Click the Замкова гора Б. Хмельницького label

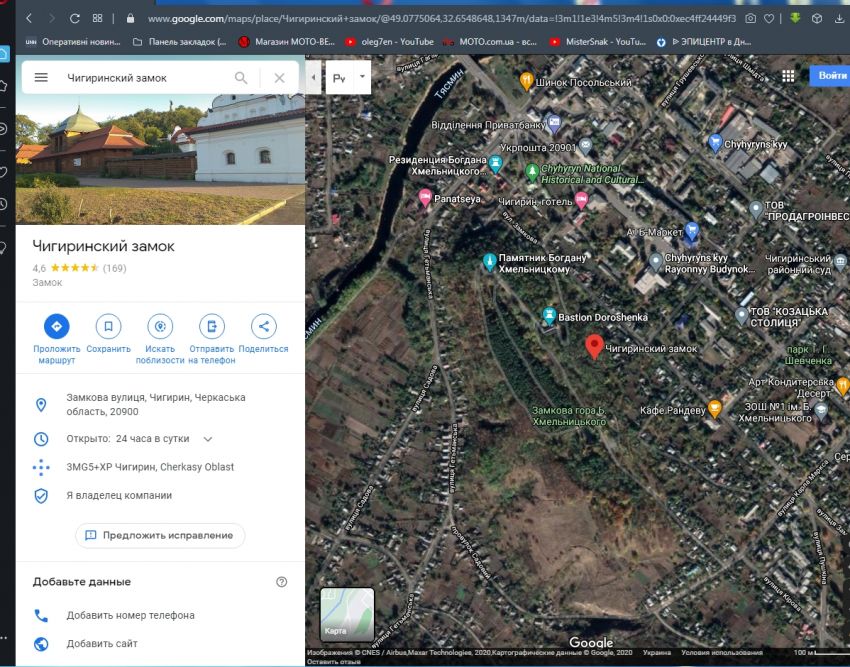[x=569, y=416]
